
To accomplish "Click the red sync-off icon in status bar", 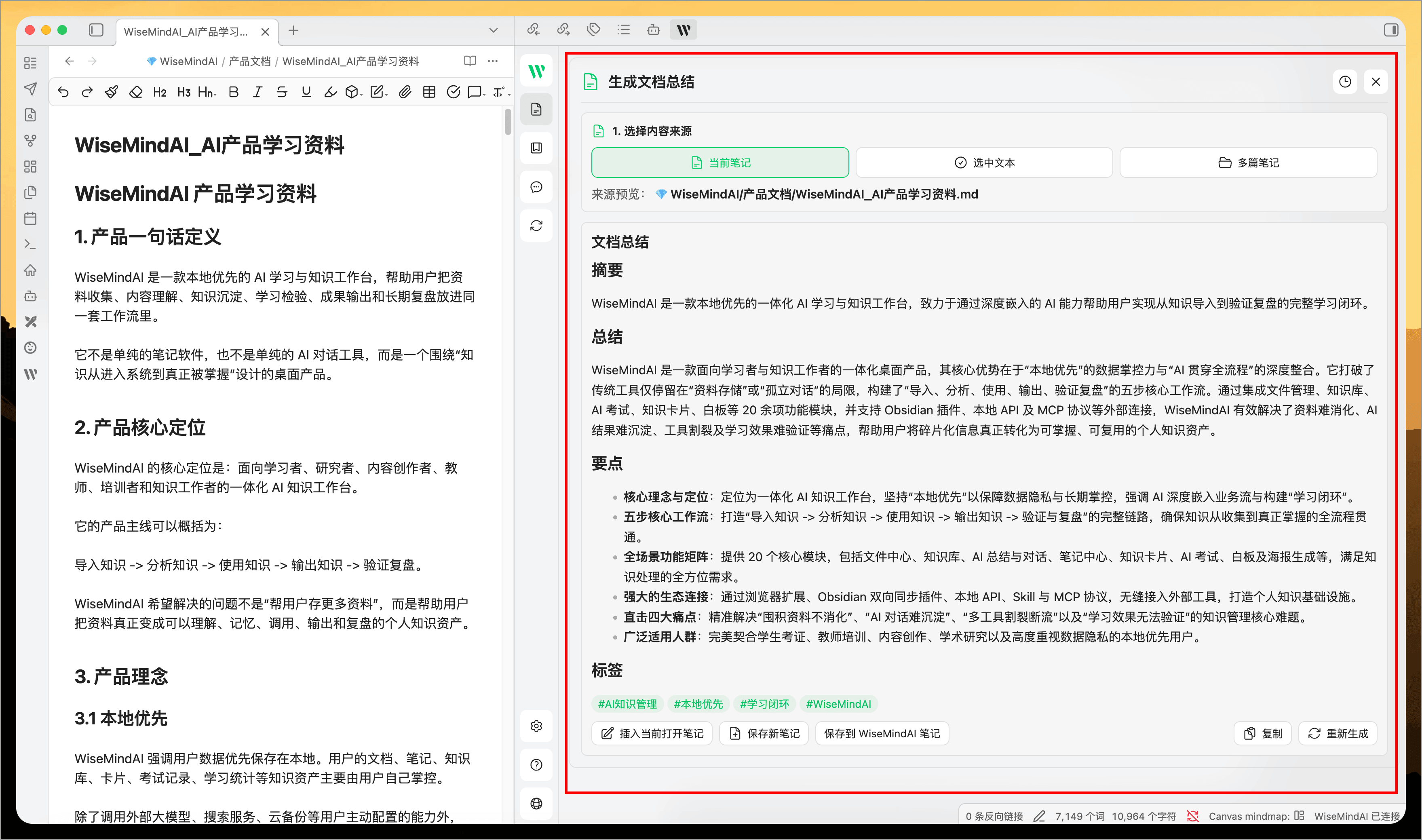I will (x=1193, y=816).
